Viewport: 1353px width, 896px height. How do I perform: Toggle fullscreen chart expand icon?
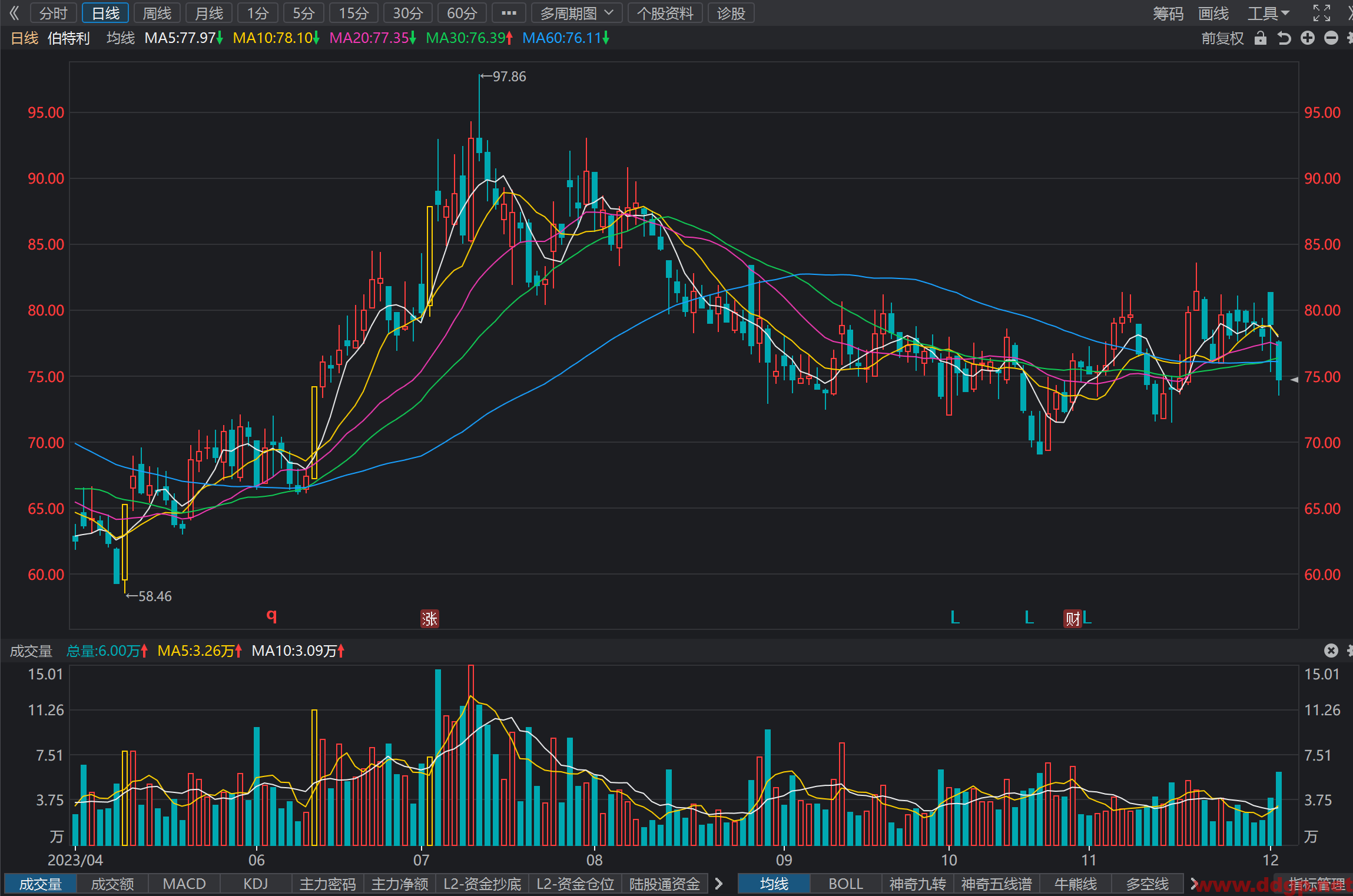pos(1322,13)
